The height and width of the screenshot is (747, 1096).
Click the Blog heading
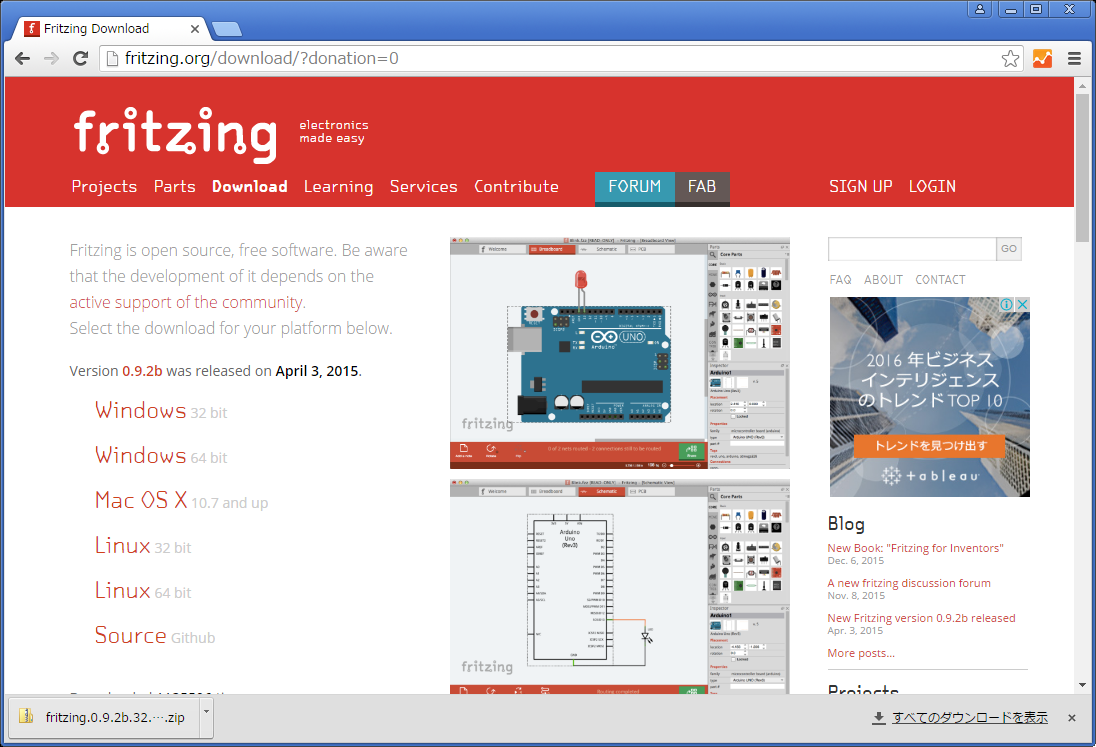pos(846,524)
